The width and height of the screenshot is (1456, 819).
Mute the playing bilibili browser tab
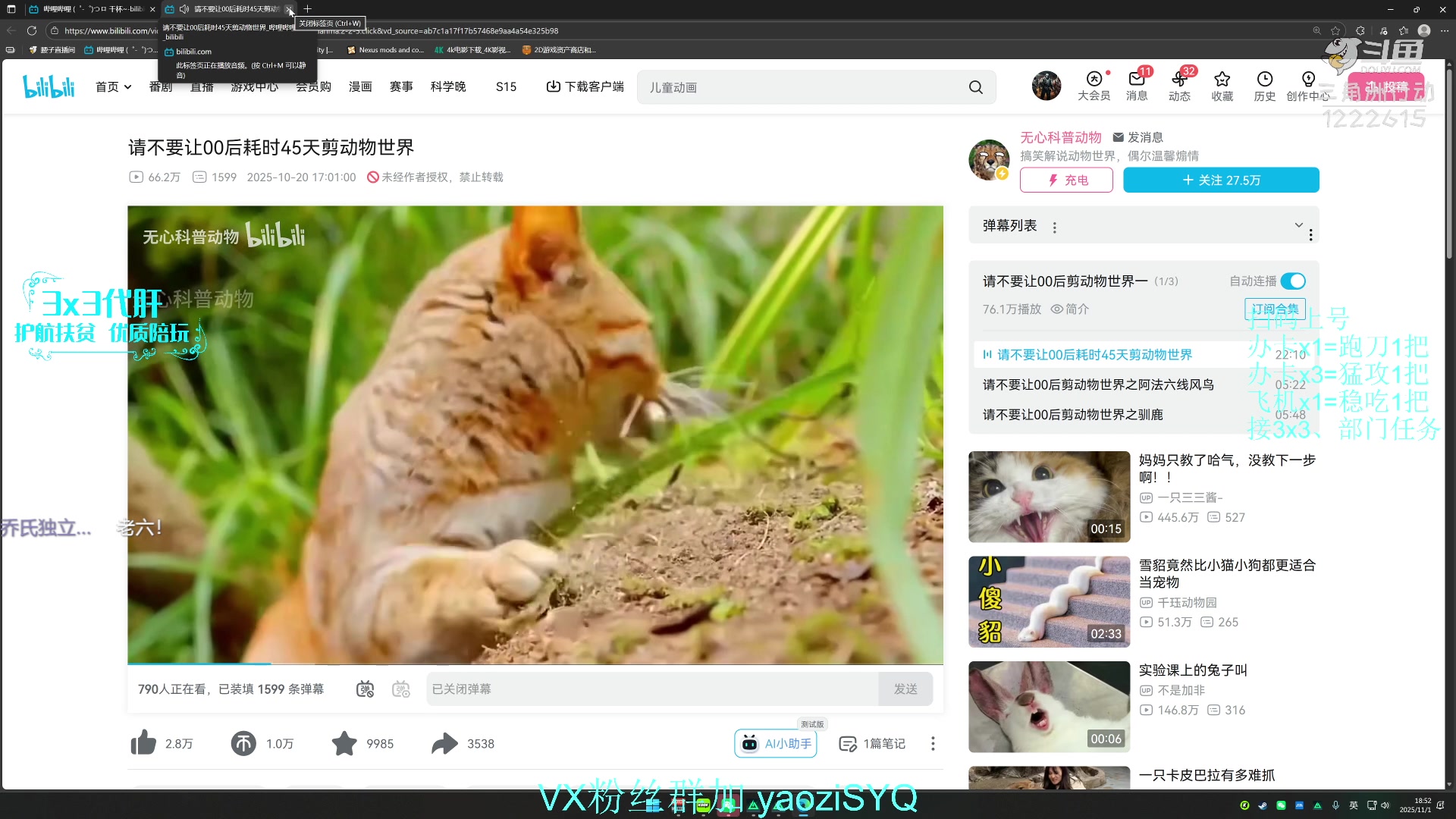pyautogui.click(x=184, y=9)
